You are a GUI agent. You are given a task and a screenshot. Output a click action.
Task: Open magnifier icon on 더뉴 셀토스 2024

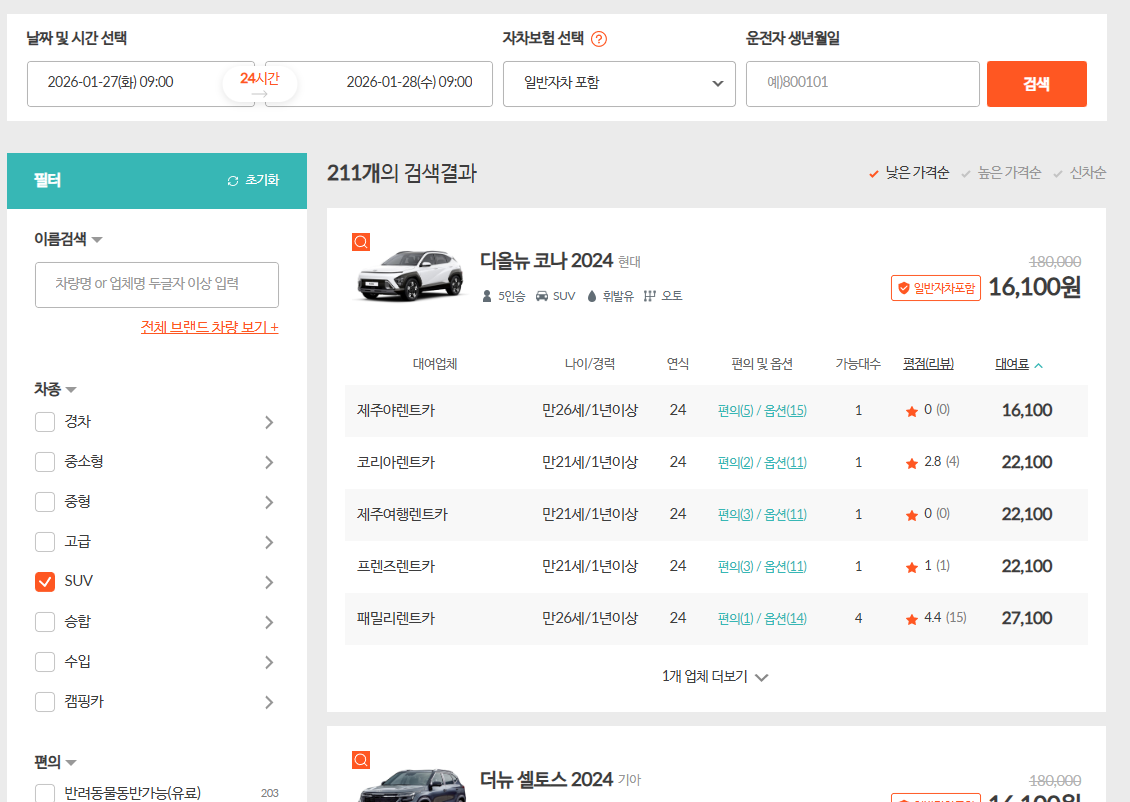[361, 759]
